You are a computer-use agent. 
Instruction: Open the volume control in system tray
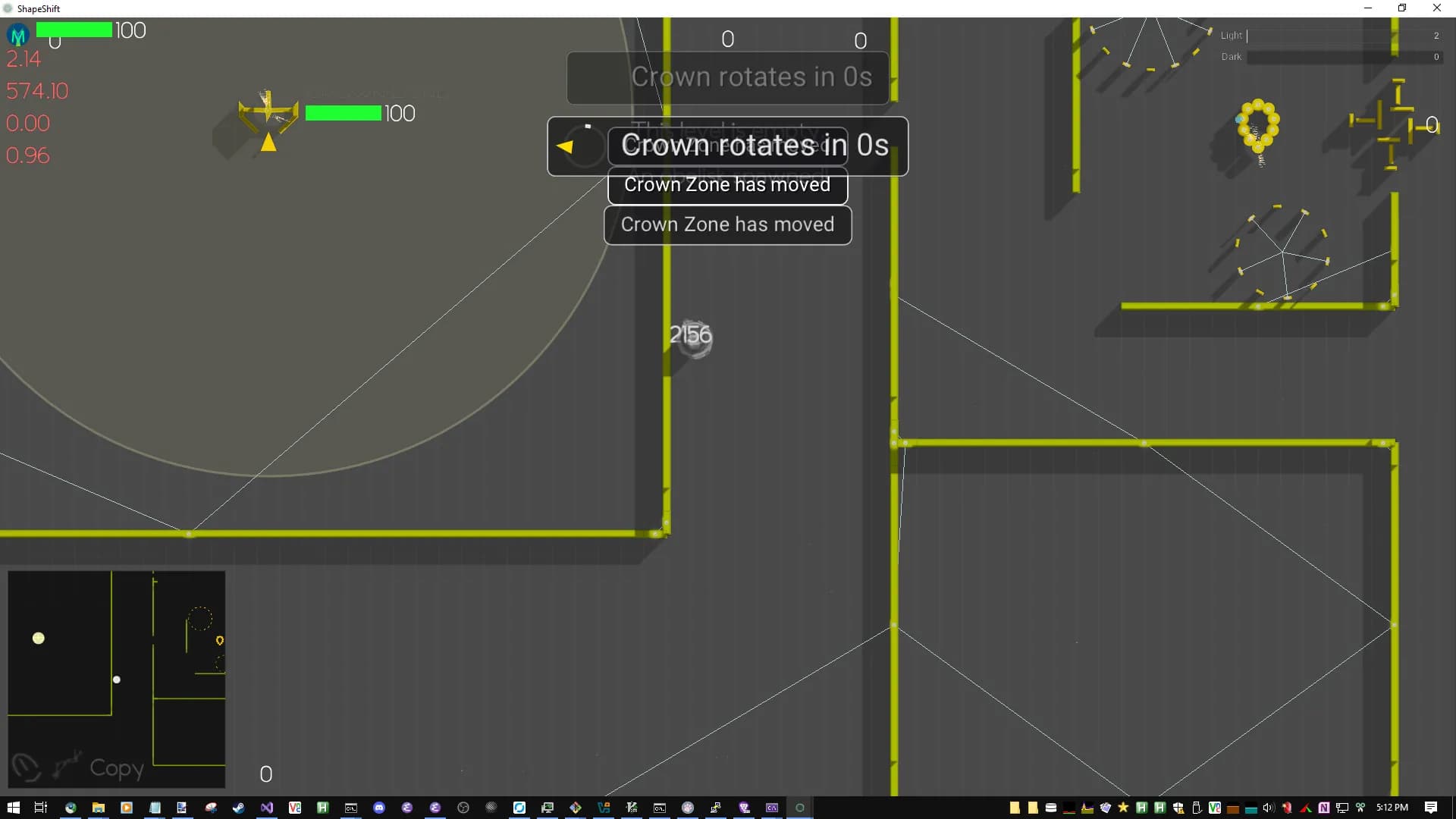click(x=1269, y=808)
